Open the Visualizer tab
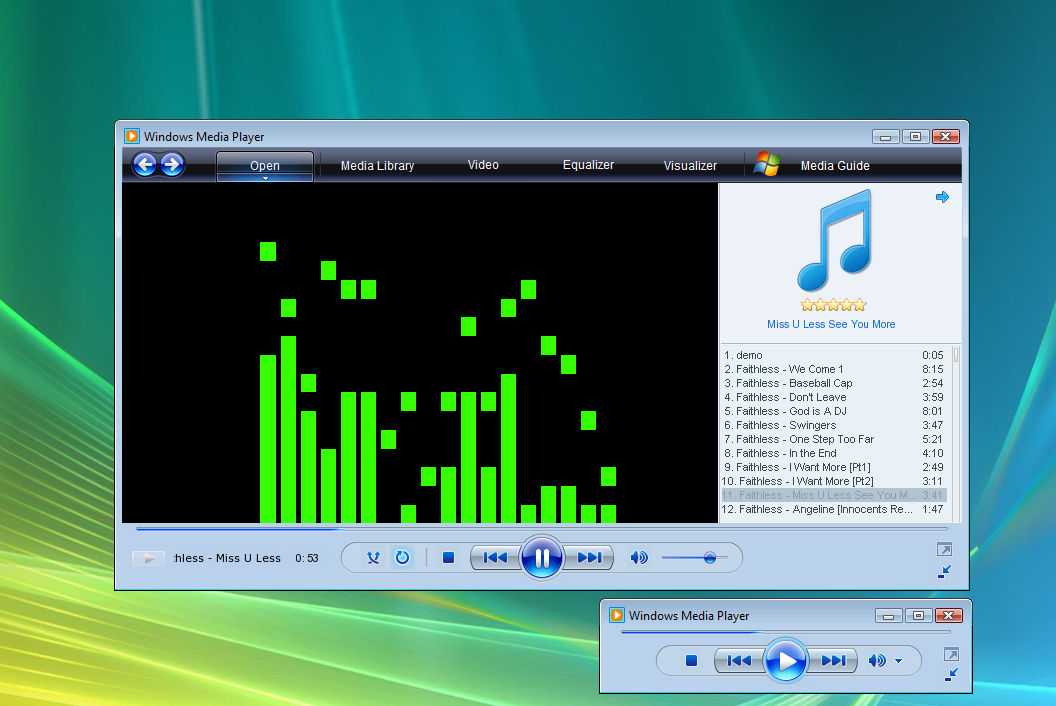Image resolution: width=1056 pixels, height=706 pixels. 690,166
